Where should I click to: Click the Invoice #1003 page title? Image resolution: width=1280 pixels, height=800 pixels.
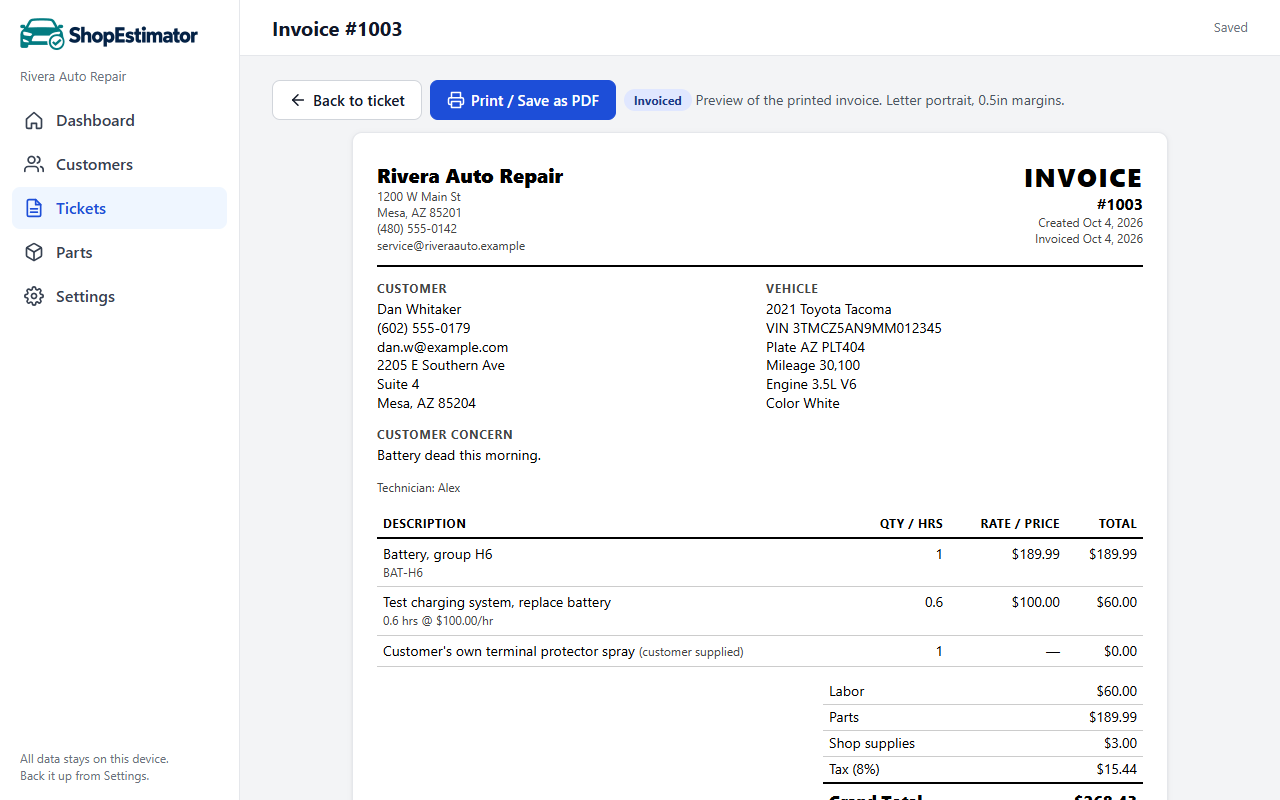click(337, 29)
